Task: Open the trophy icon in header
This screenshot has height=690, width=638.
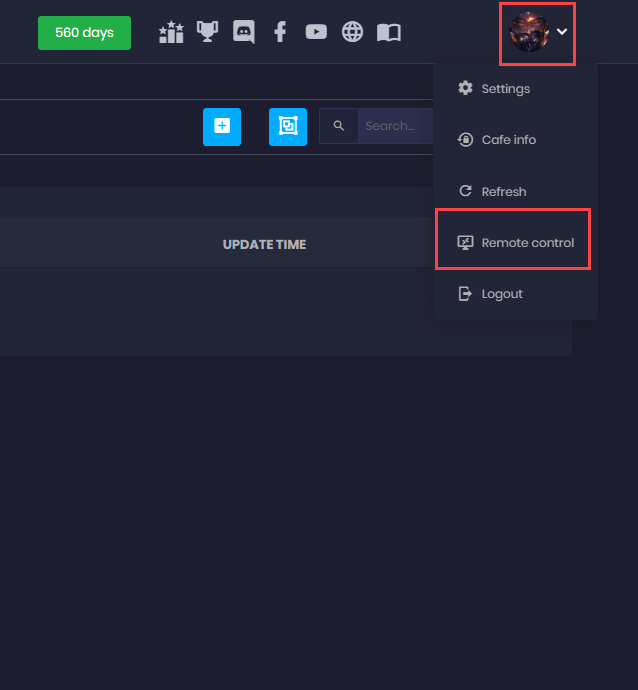Action: (207, 32)
